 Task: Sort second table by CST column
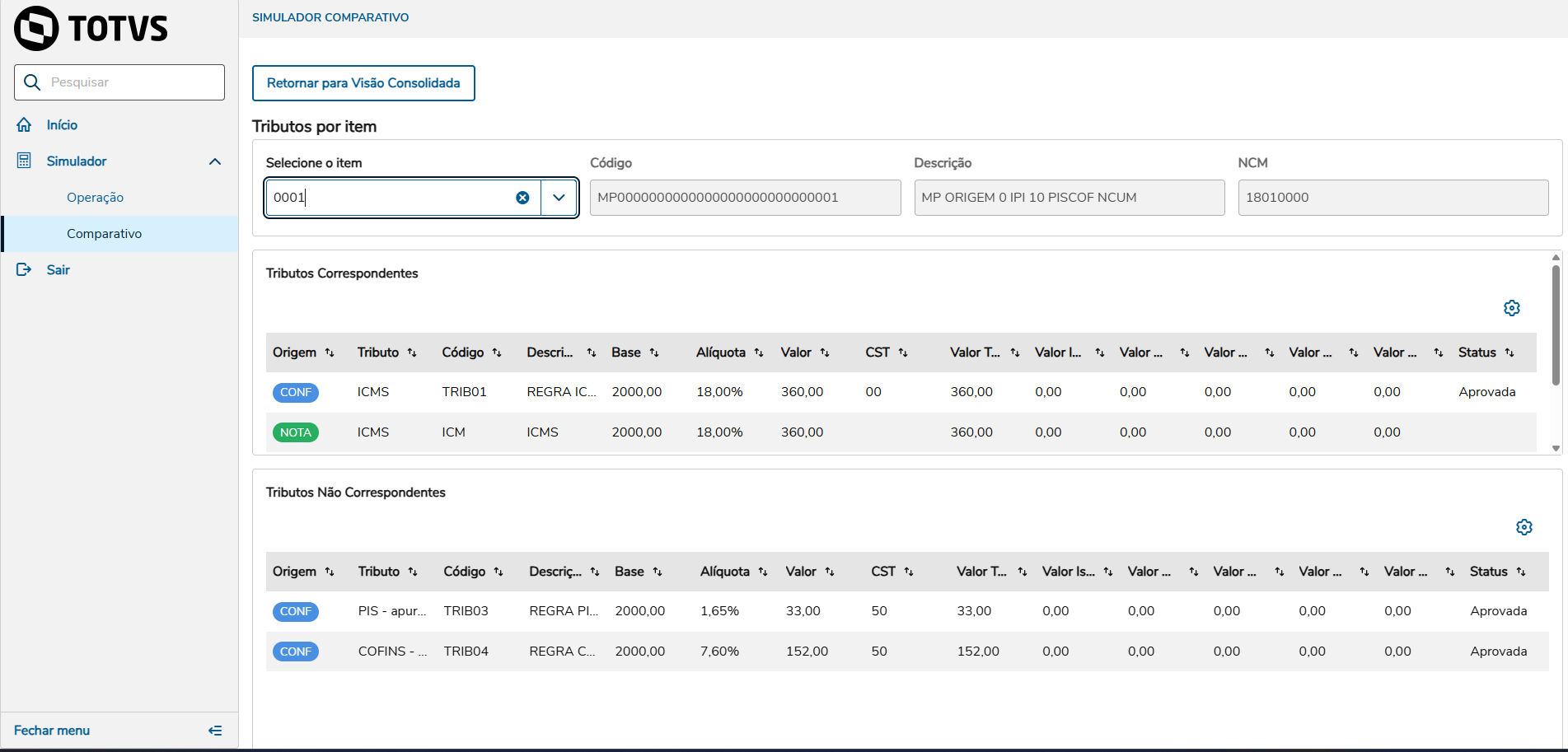pos(909,572)
